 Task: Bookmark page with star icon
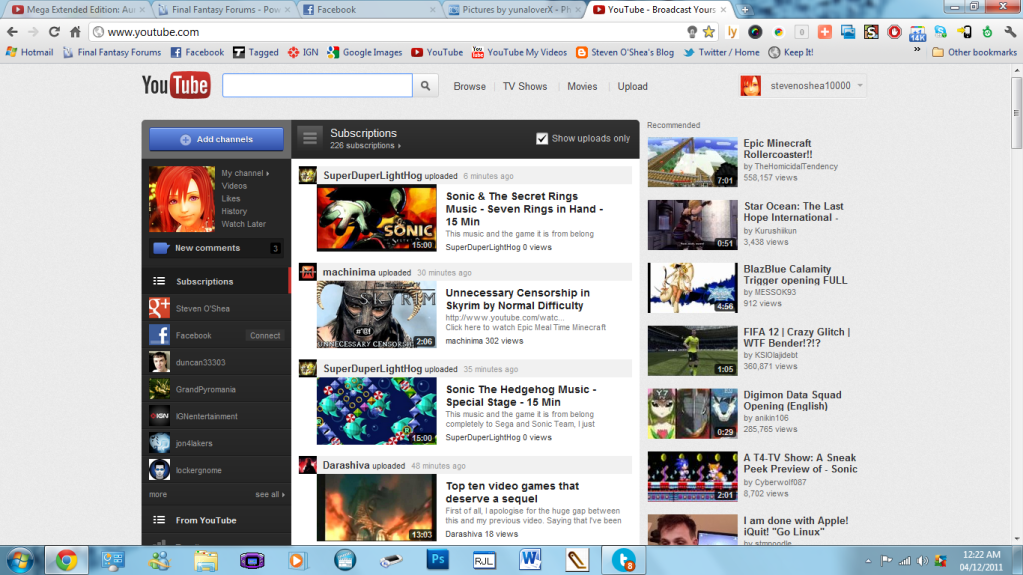[709, 31]
